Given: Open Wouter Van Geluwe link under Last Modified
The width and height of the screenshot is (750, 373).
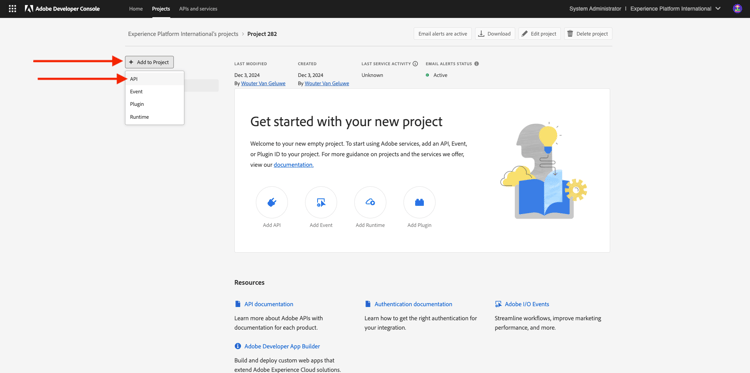Looking at the screenshot, I should pyautogui.click(x=264, y=83).
